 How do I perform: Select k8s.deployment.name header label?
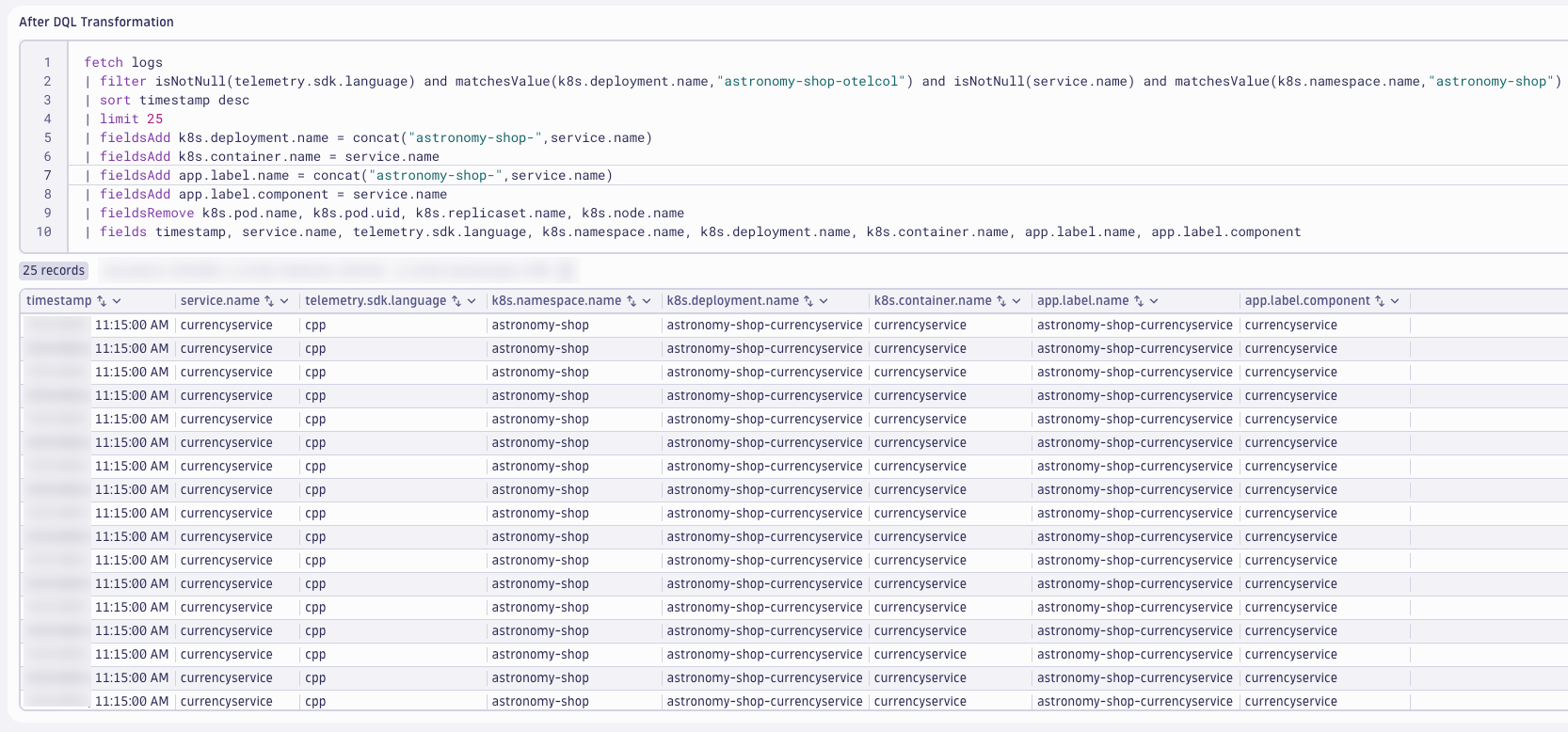pyautogui.click(x=733, y=301)
